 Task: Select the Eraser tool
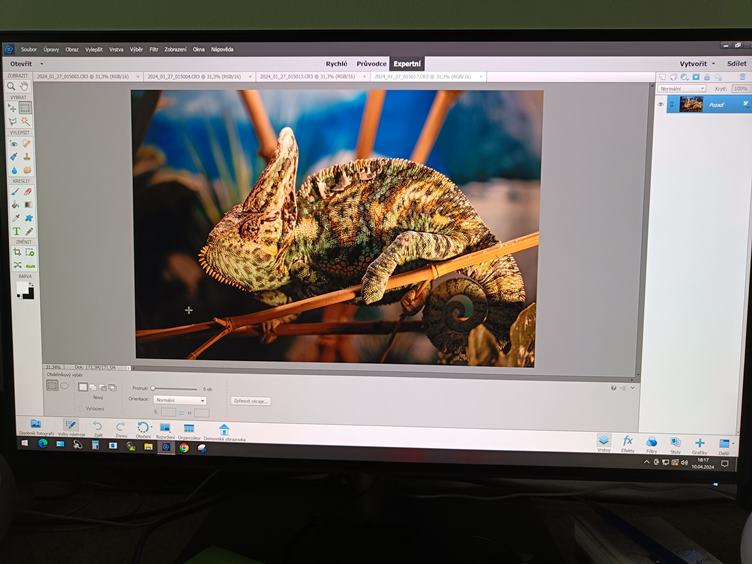pyautogui.click(x=28, y=192)
